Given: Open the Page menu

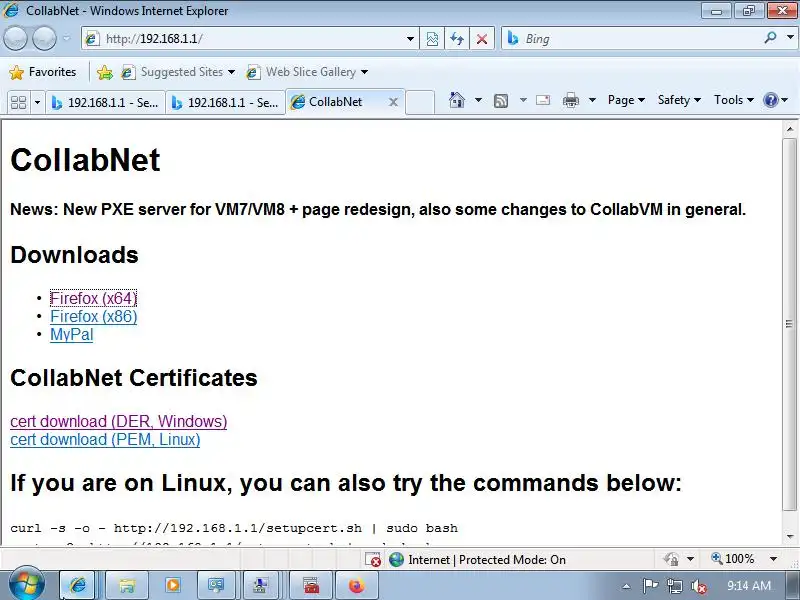Looking at the screenshot, I should [626, 100].
